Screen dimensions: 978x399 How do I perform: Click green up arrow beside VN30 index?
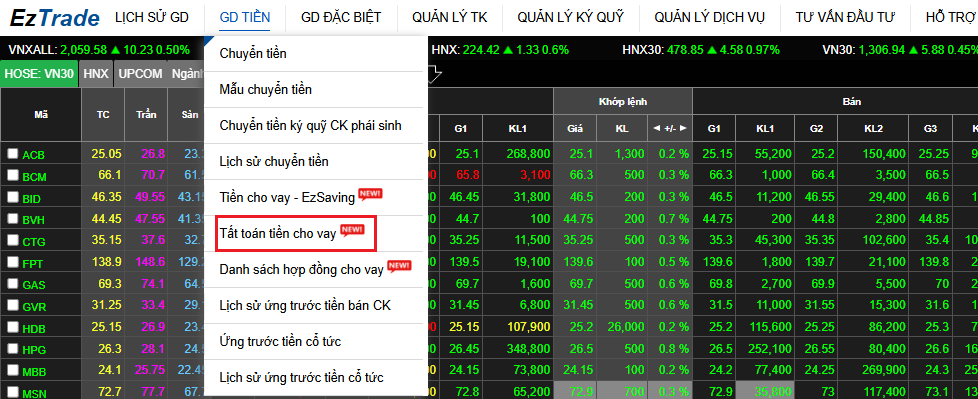[x=914, y=50]
